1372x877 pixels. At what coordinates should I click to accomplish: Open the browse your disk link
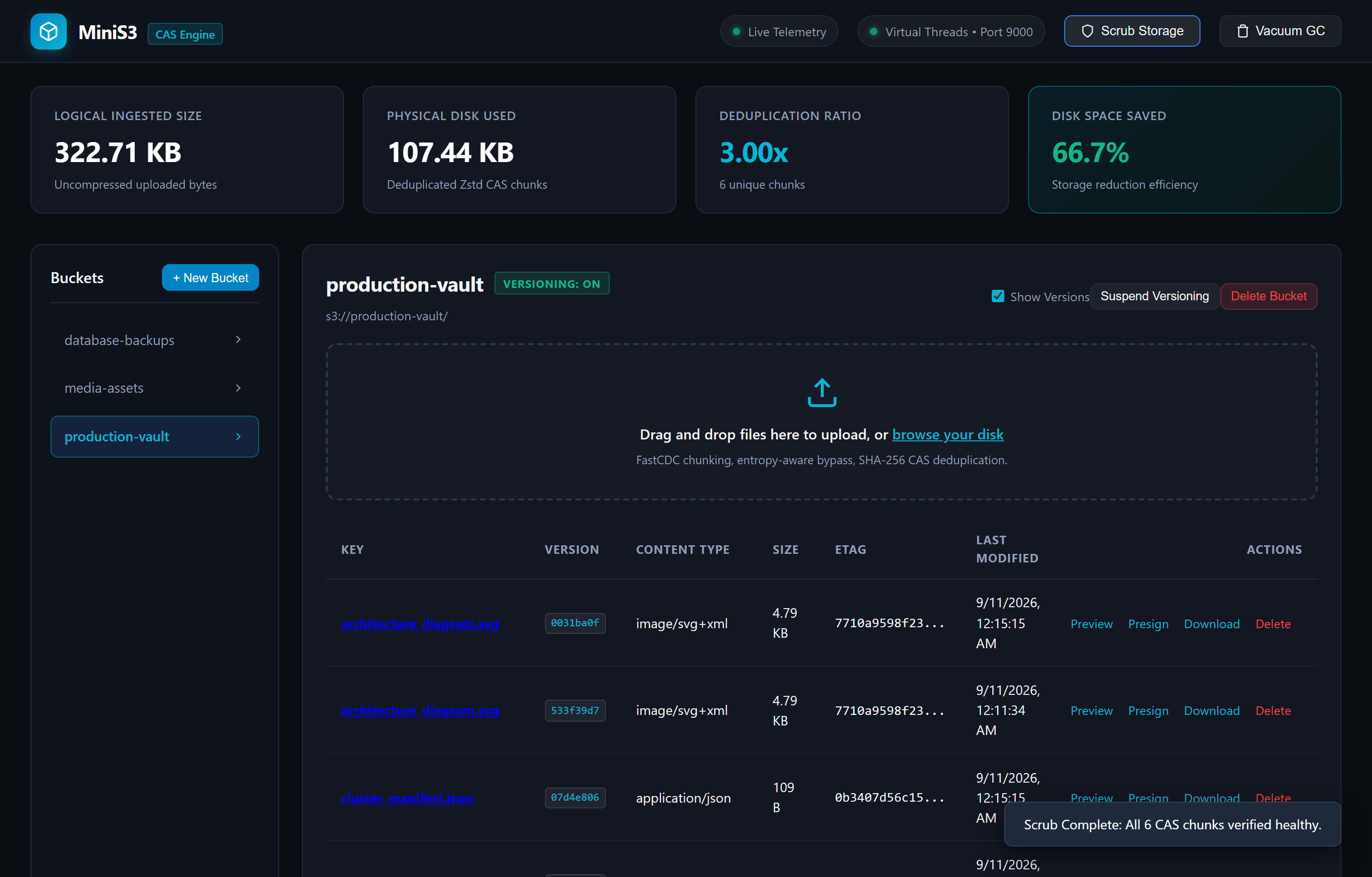click(x=948, y=435)
